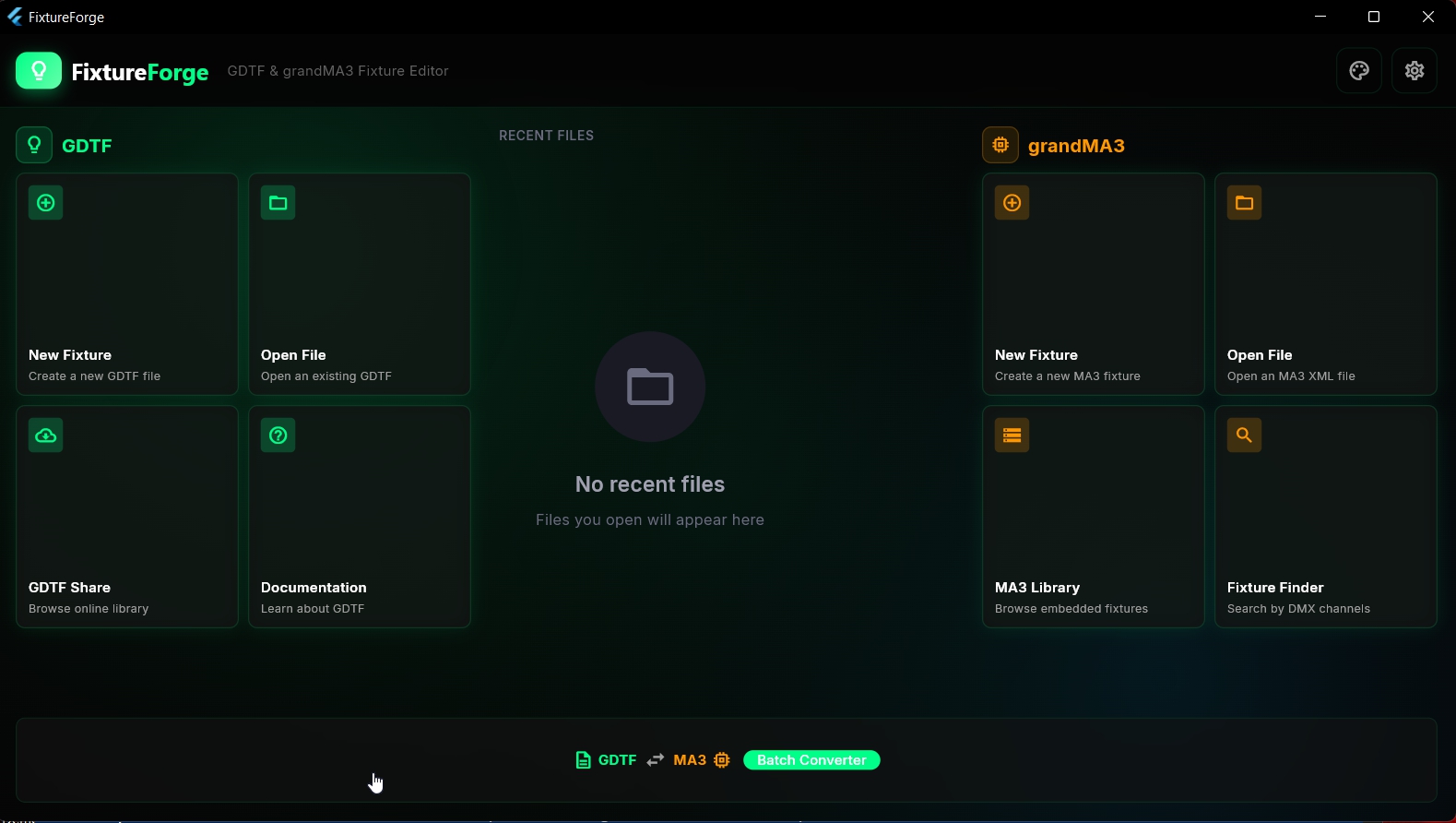The width and height of the screenshot is (1456, 823).
Task: Open an MA3 XML file
Action: [1326, 284]
